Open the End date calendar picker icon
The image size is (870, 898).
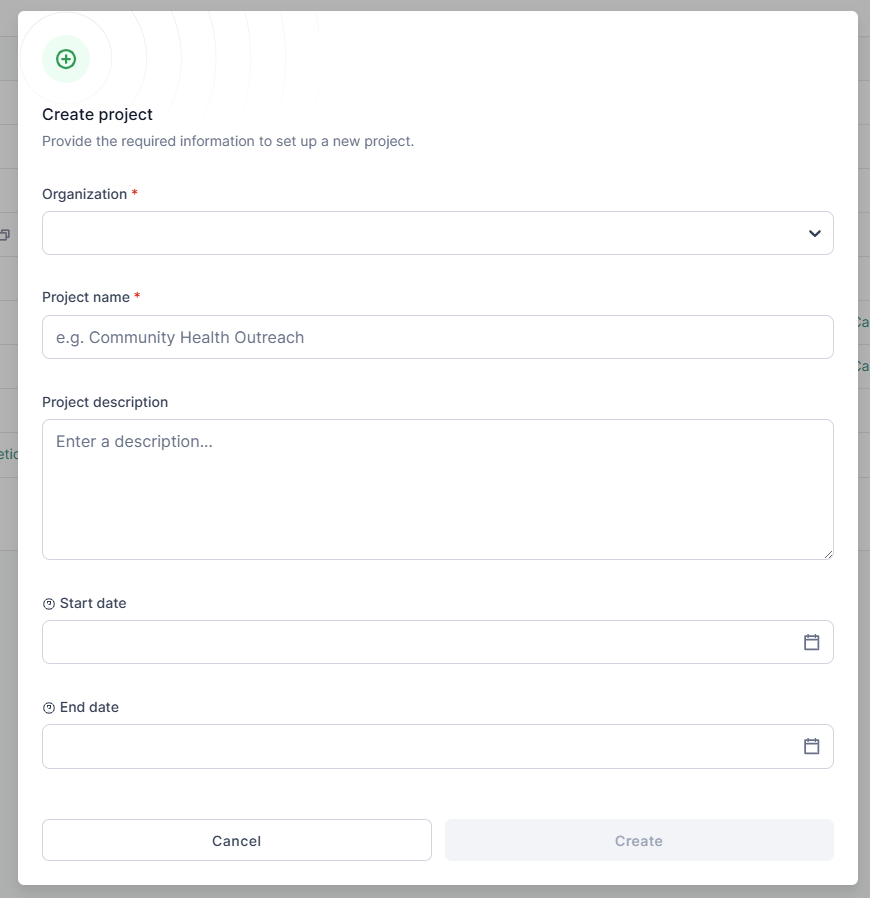[x=812, y=746]
